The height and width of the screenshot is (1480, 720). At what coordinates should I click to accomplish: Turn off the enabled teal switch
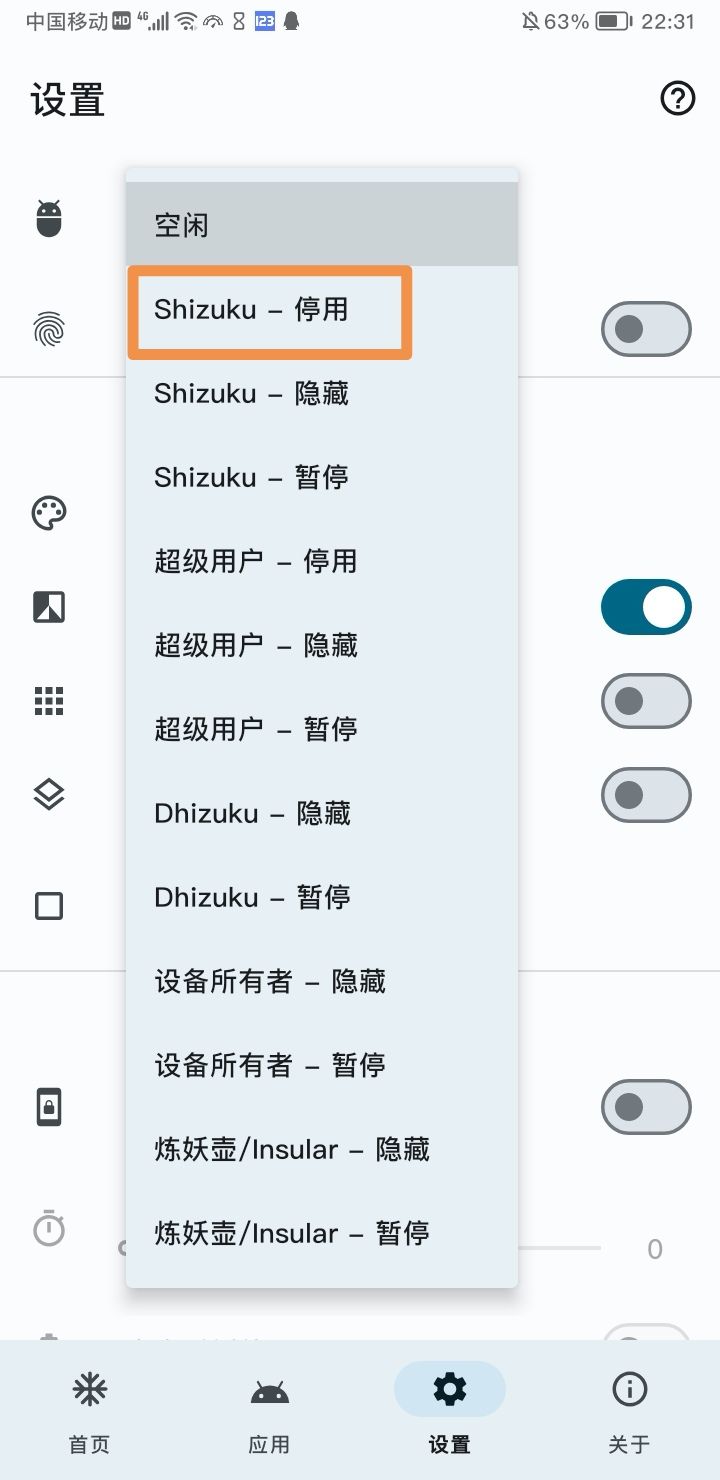click(645, 607)
